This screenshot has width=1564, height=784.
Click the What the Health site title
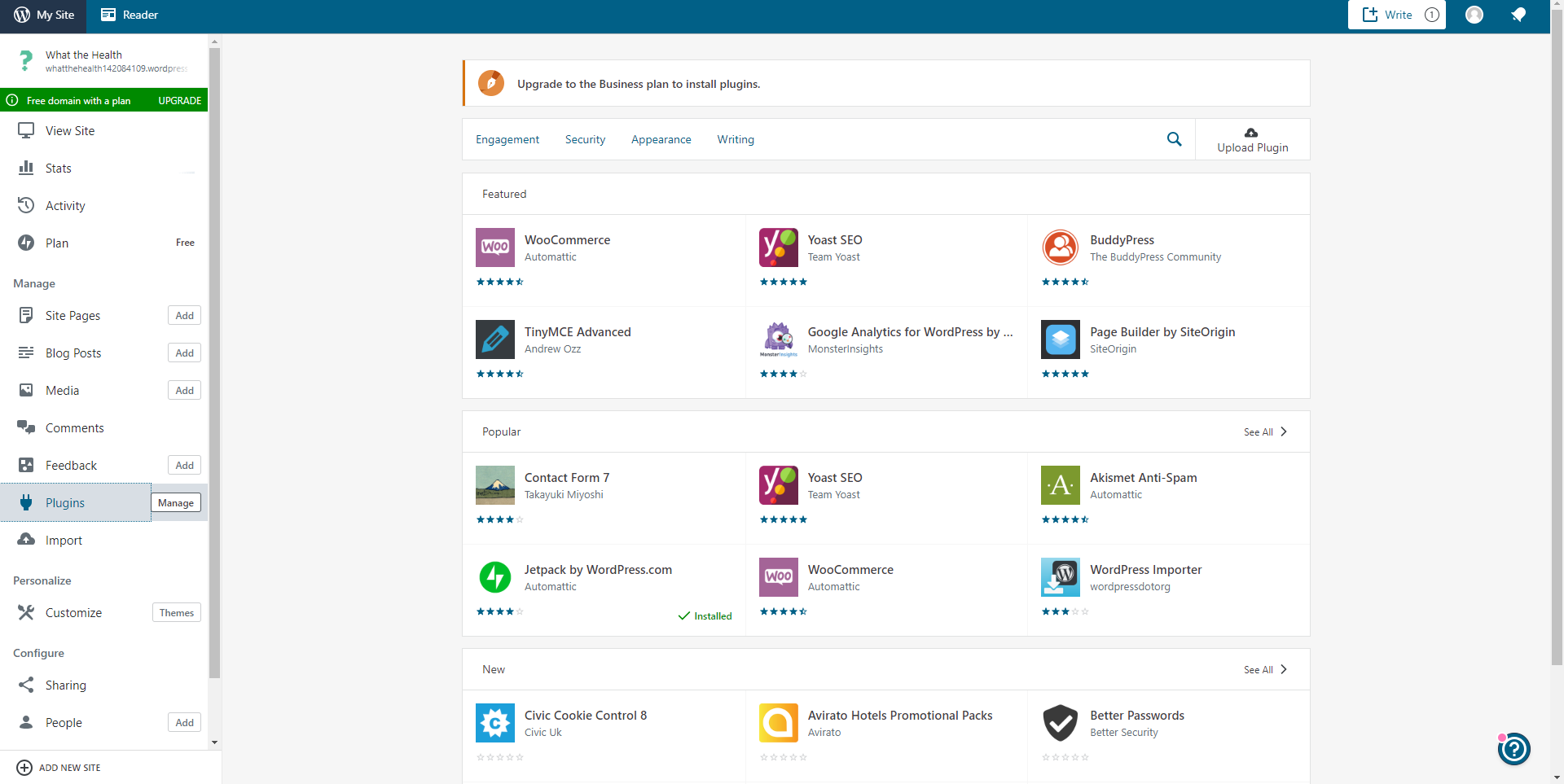tap(84, 55)
